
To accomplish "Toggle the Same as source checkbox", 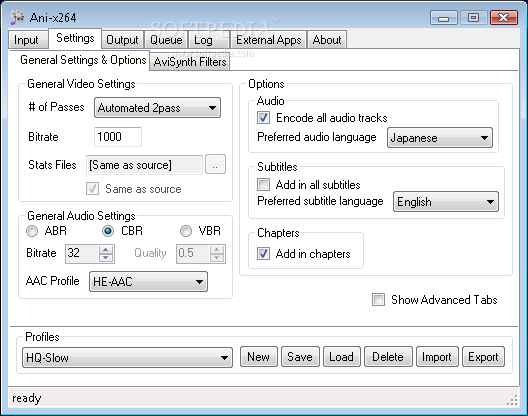I will [93, 189].
